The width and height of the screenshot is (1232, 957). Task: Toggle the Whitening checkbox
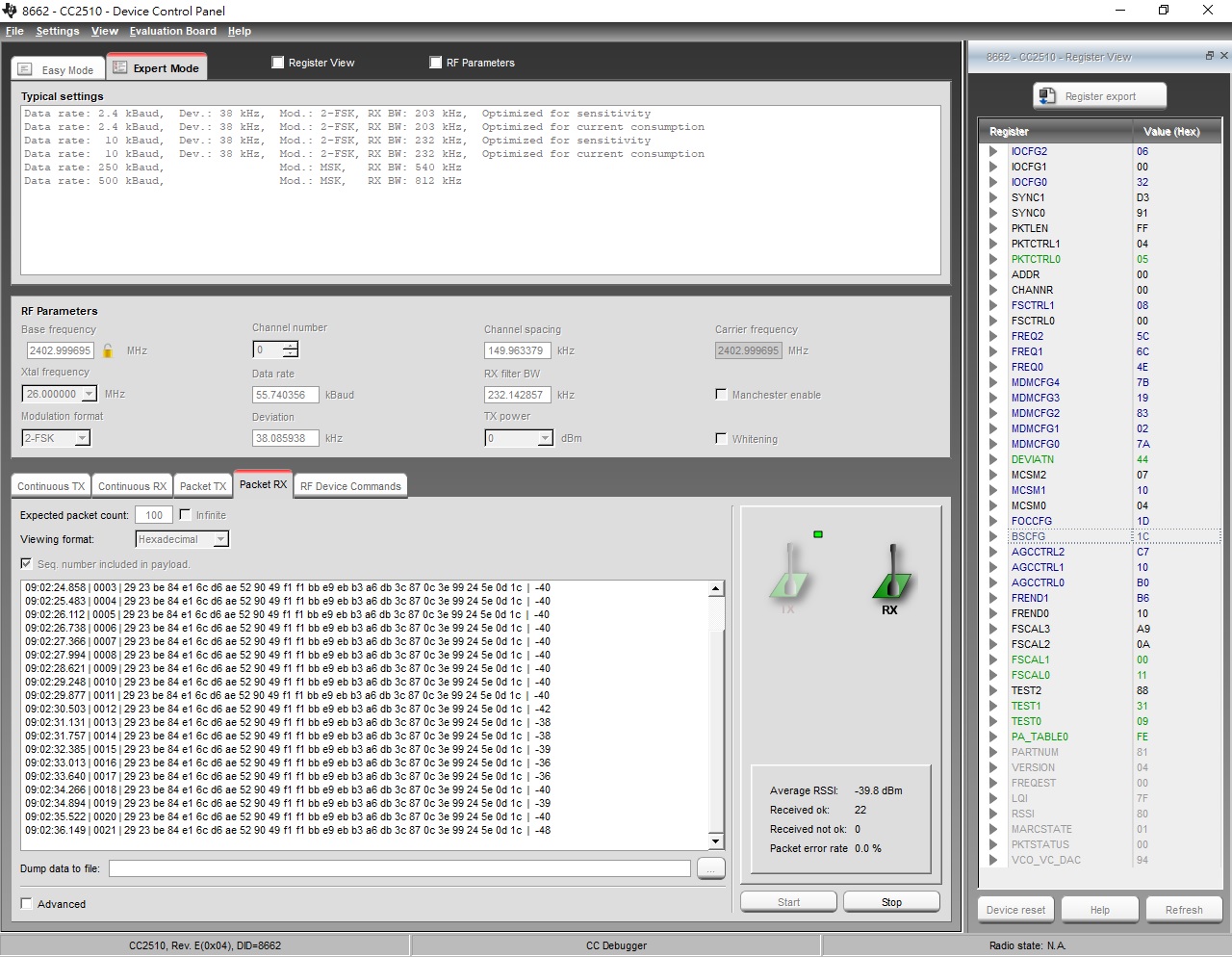click(721, 438)
